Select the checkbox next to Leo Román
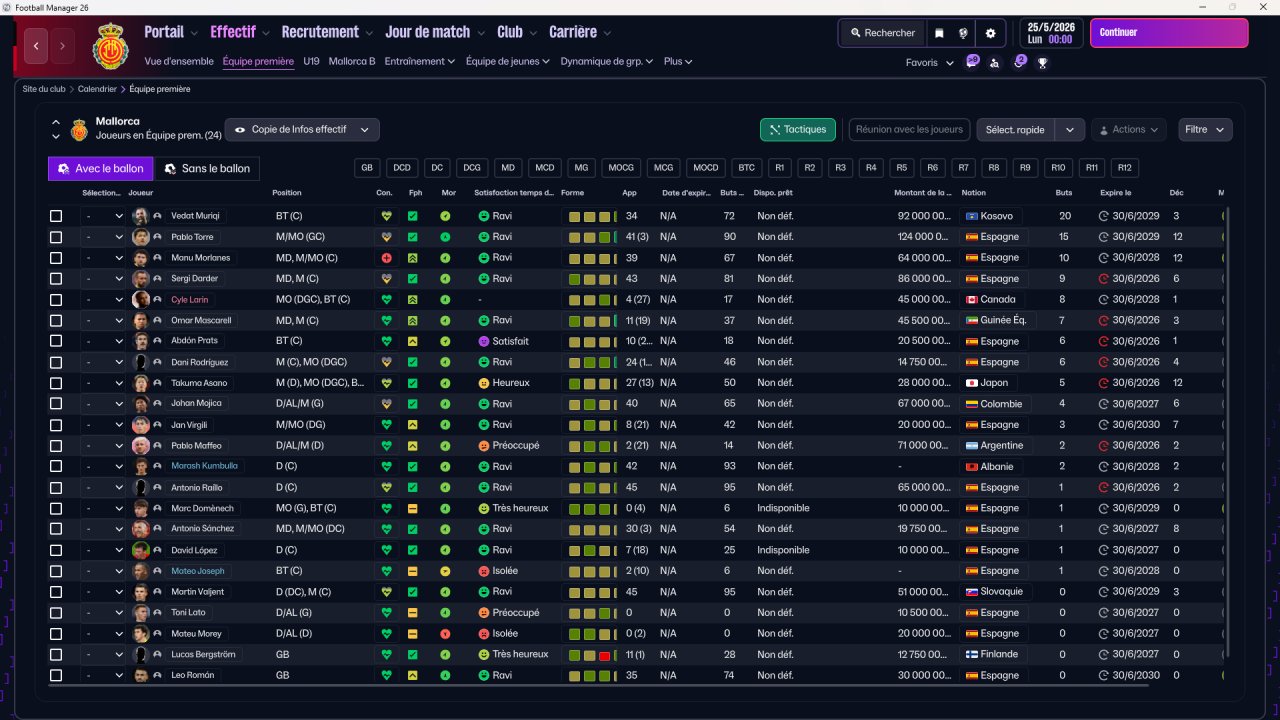The width and height of the screenshot is (1280, 720). (56, 675)
